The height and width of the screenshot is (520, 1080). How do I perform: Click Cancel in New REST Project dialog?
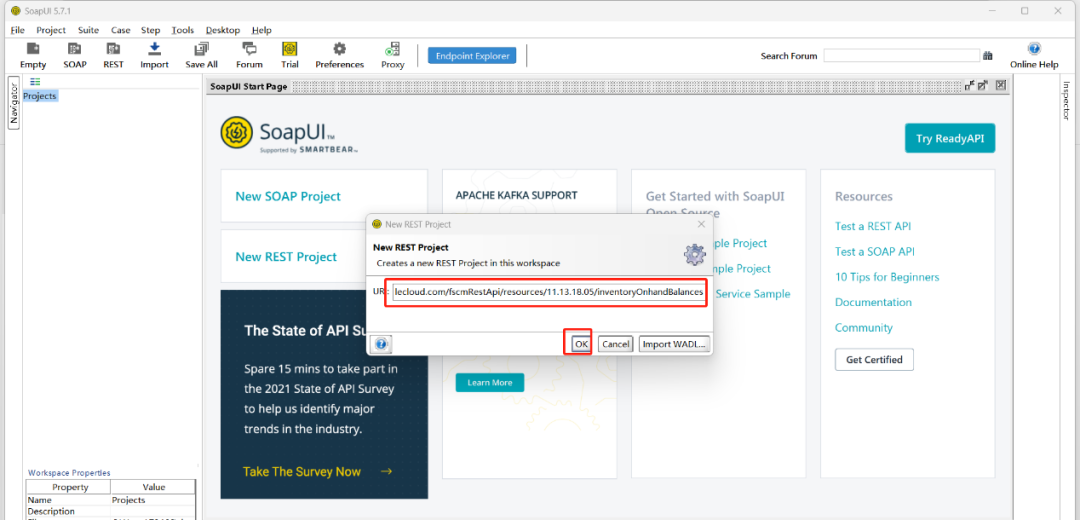pos(615,344)
